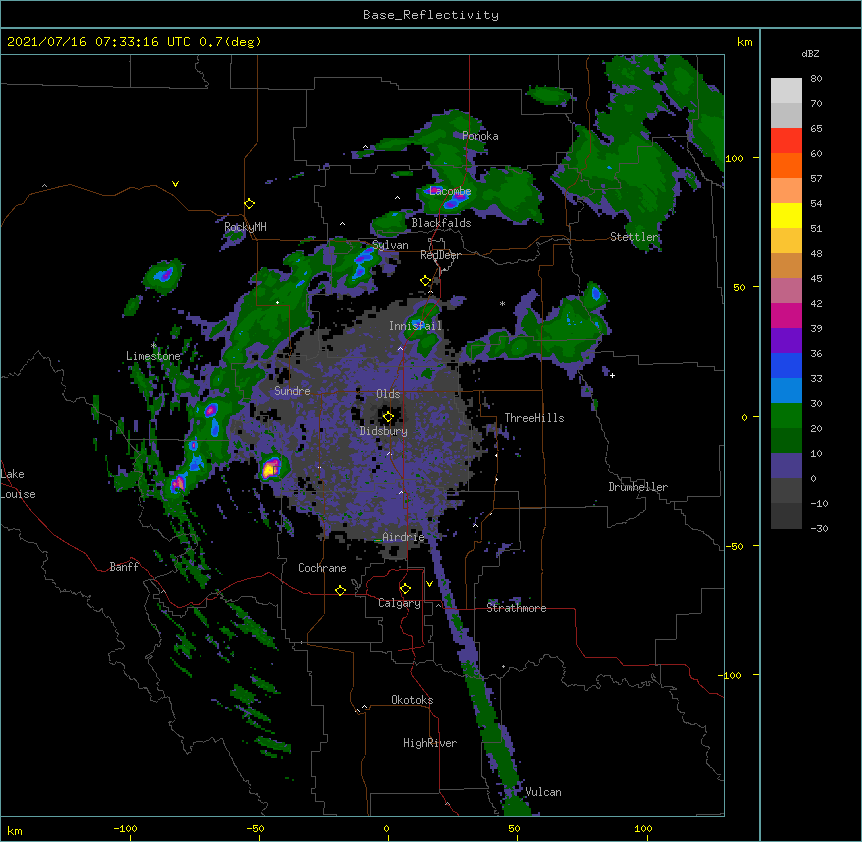Pick the bright yellow 51–54 dBZ legend swatch
Image resolution: width=862 pixels, height=842 pixels.
click(786, 215)
